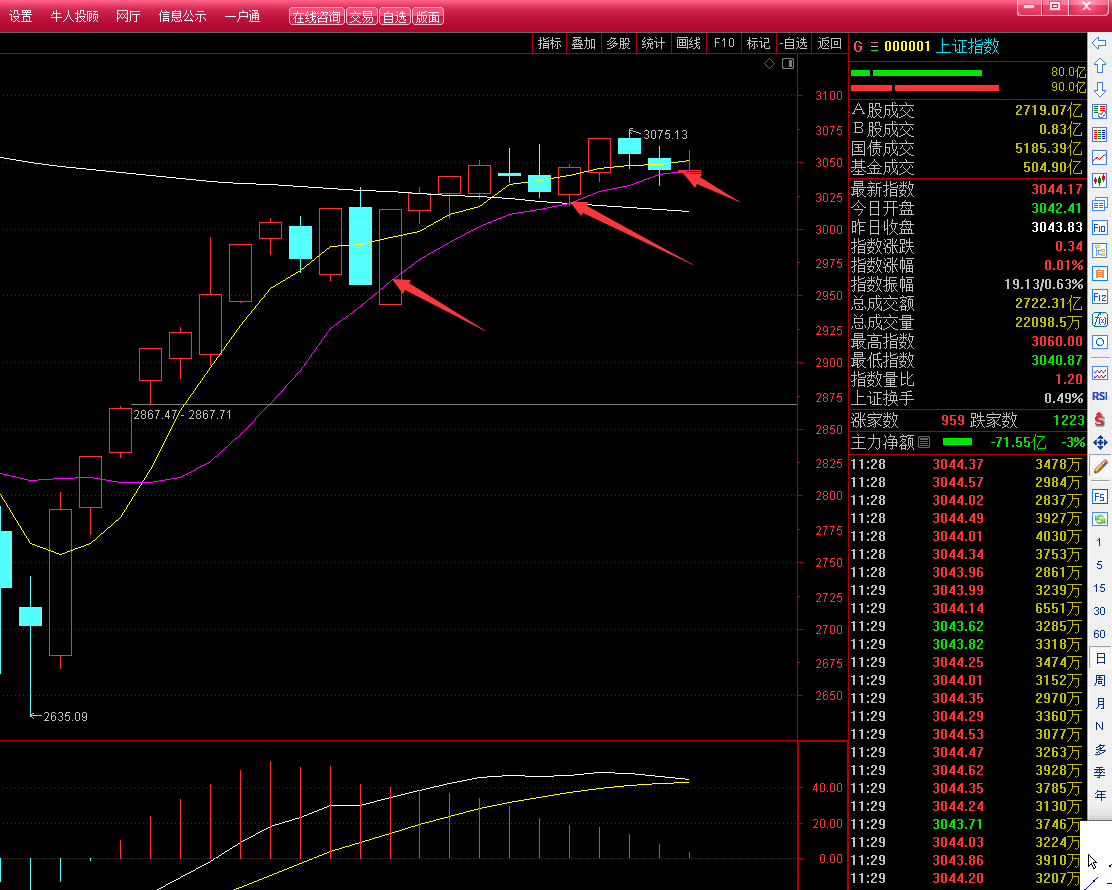Click the 上证指数 stock name

(x=968, y=47)
